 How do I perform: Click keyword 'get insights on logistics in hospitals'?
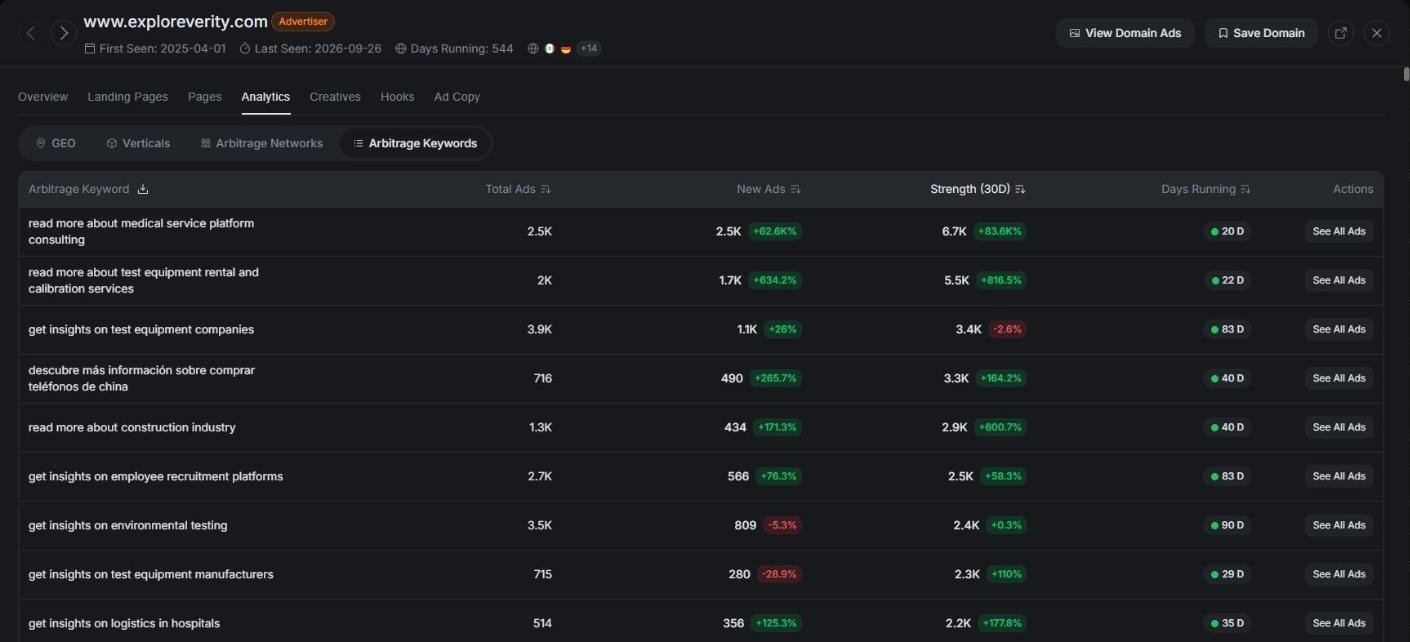124,623
